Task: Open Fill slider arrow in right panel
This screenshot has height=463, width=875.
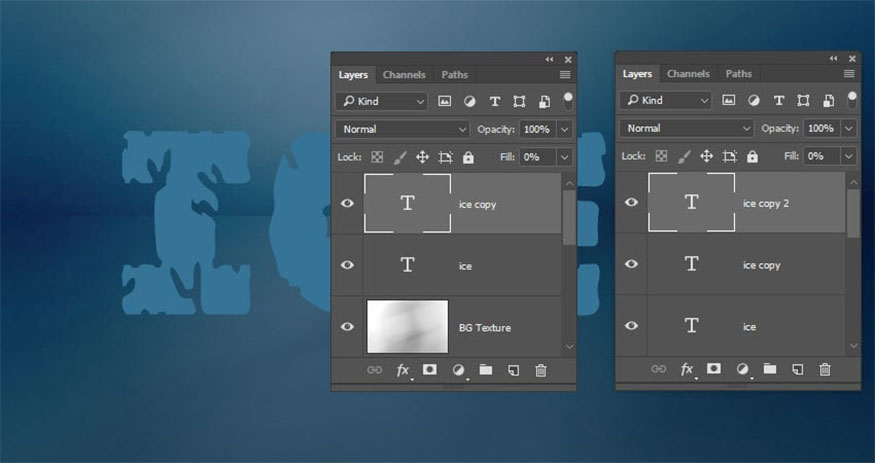Action: (x=849, y=156)
